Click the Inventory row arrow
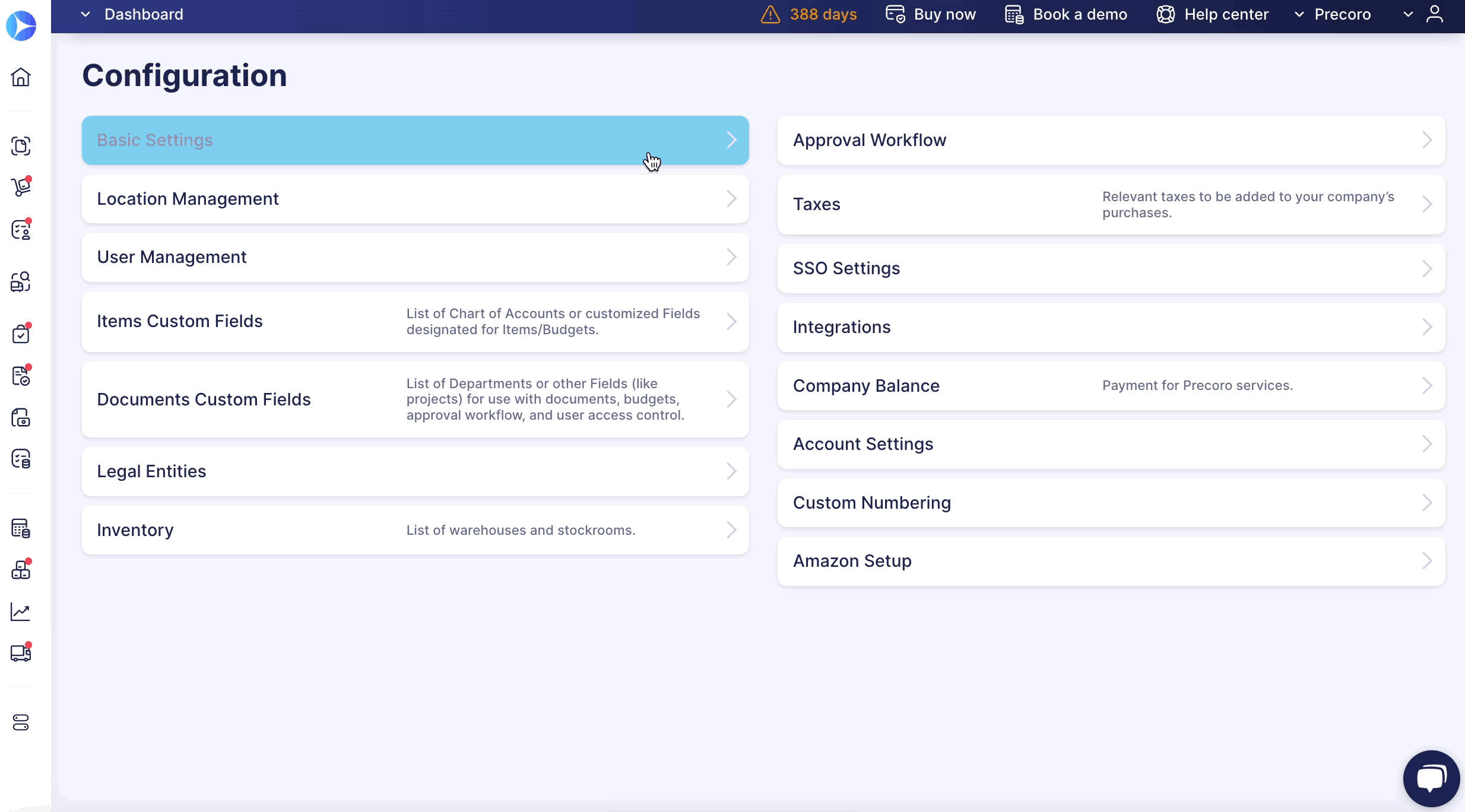Image resolution: width=1465 pixels, height=812 pixels. tap(731, 530)
